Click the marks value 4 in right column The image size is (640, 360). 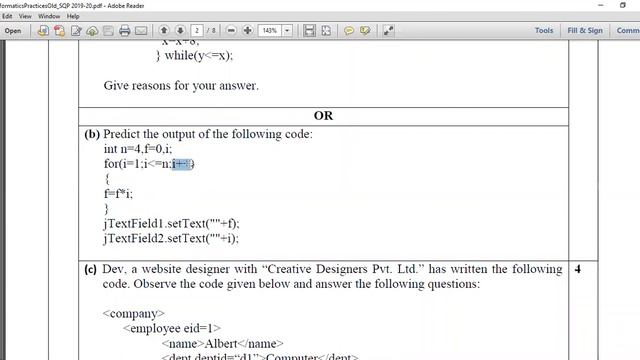click(578, 269)
